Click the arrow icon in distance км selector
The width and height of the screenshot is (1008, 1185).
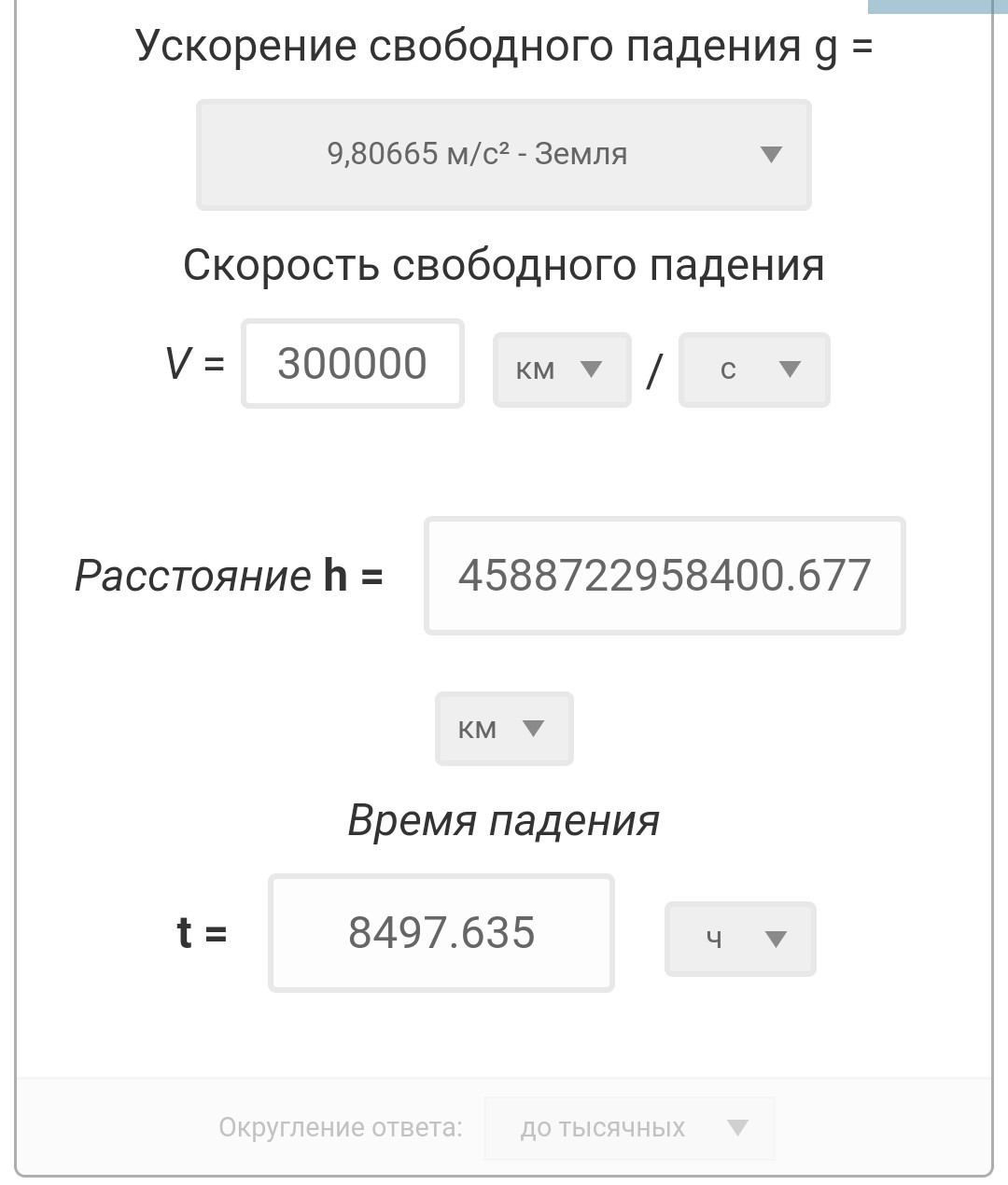point(533,729)
